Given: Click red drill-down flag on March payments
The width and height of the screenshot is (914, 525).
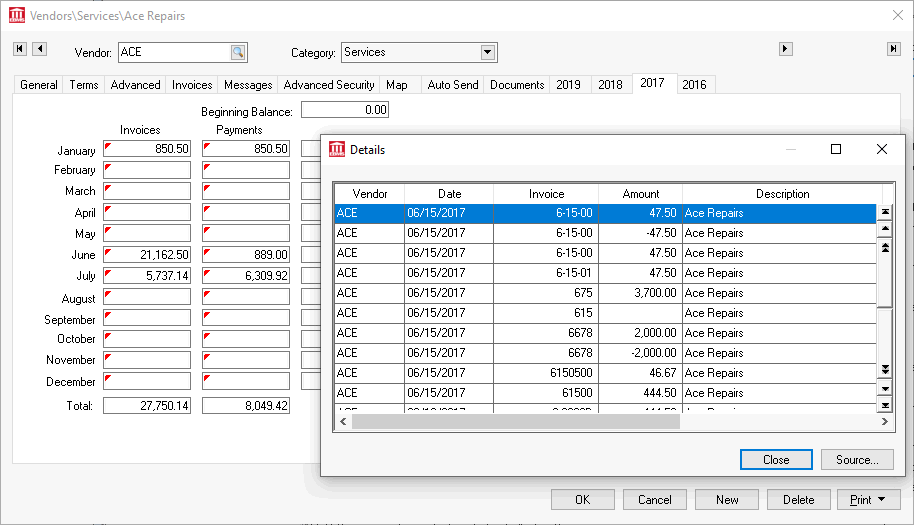Looking at the screenshot, I should [x=207, y=188].
